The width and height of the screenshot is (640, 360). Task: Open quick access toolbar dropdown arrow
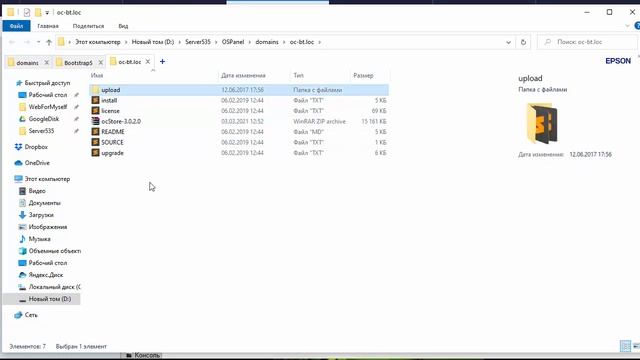tap(47, 13)
